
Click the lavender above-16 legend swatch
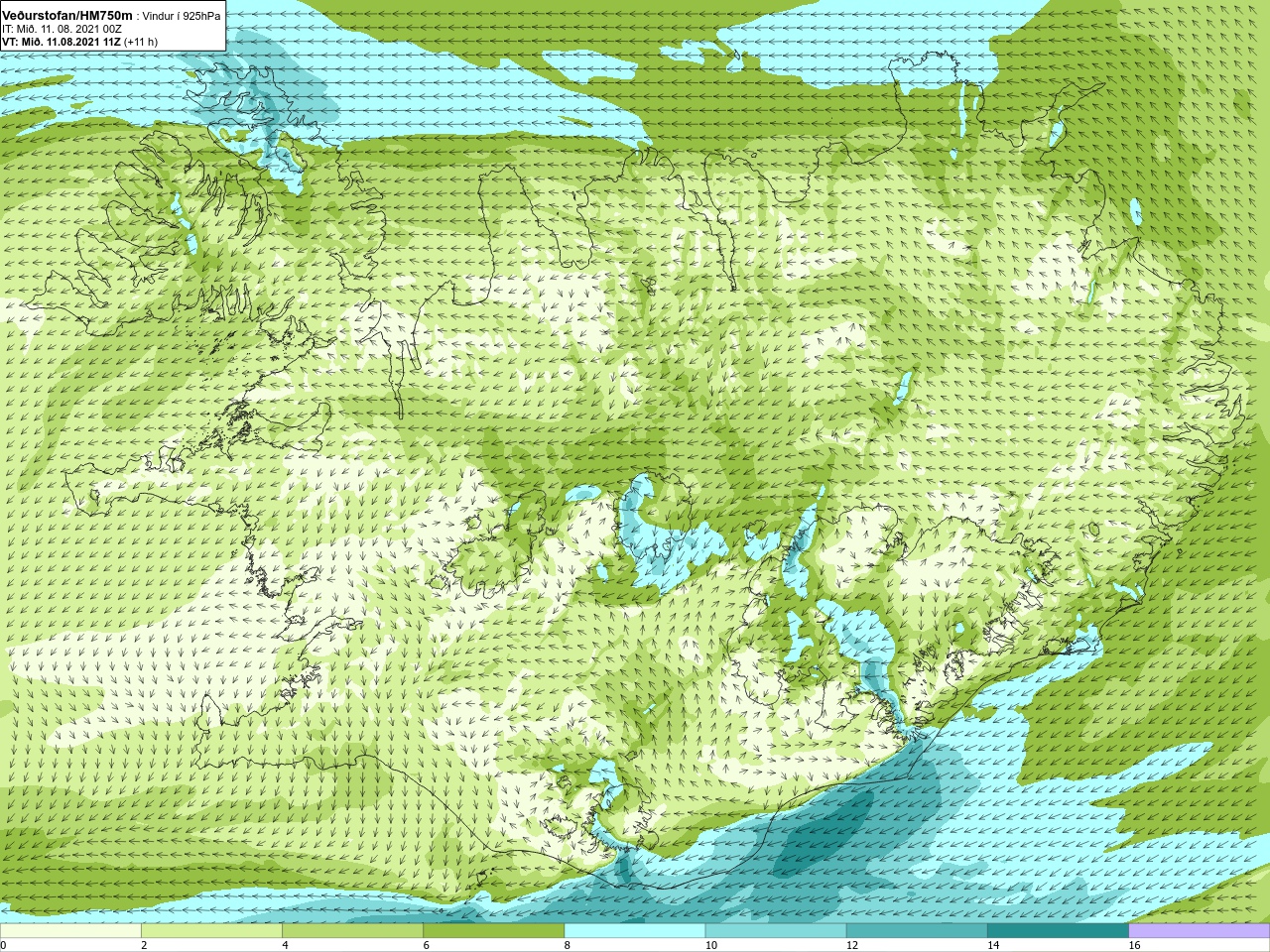[1200, 930]
